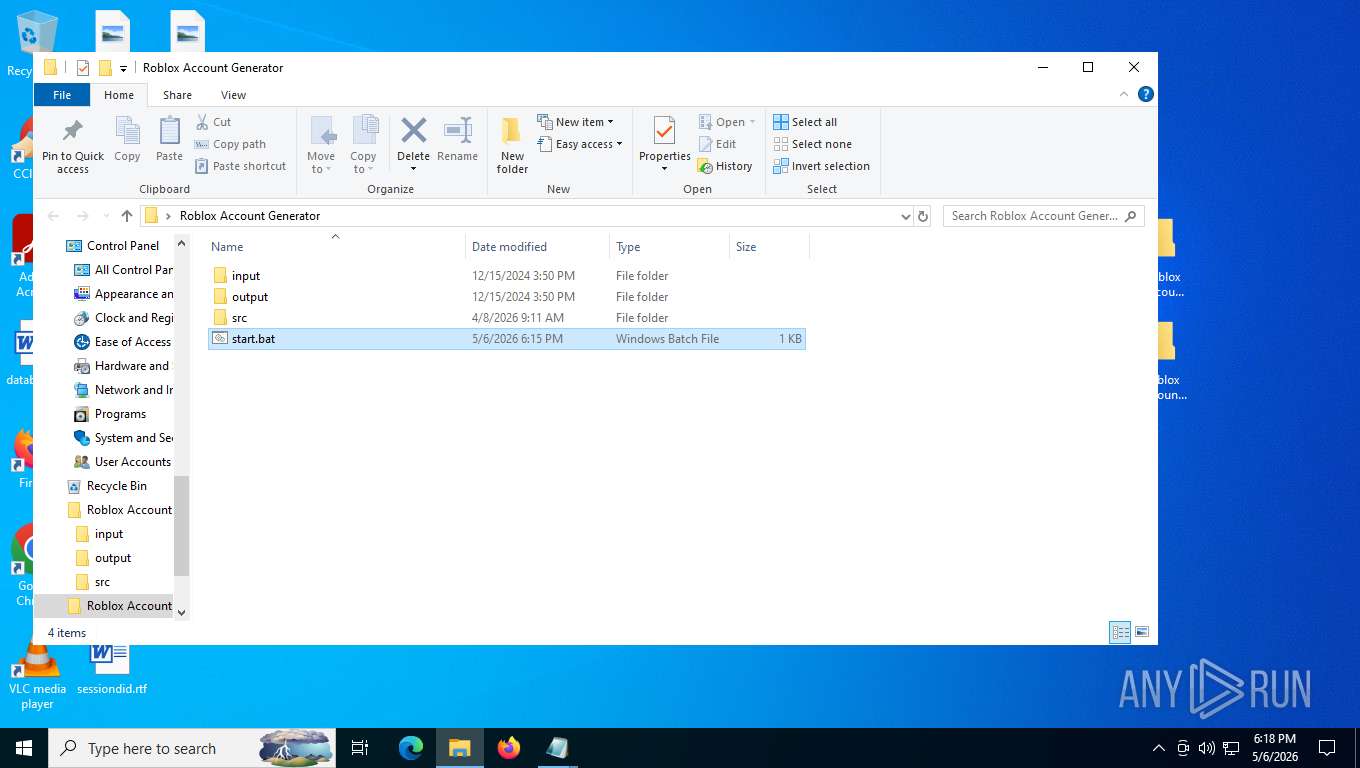This screenshot has height=768, width=1360.
Task: Open the File tab
Action: (62, 95)
